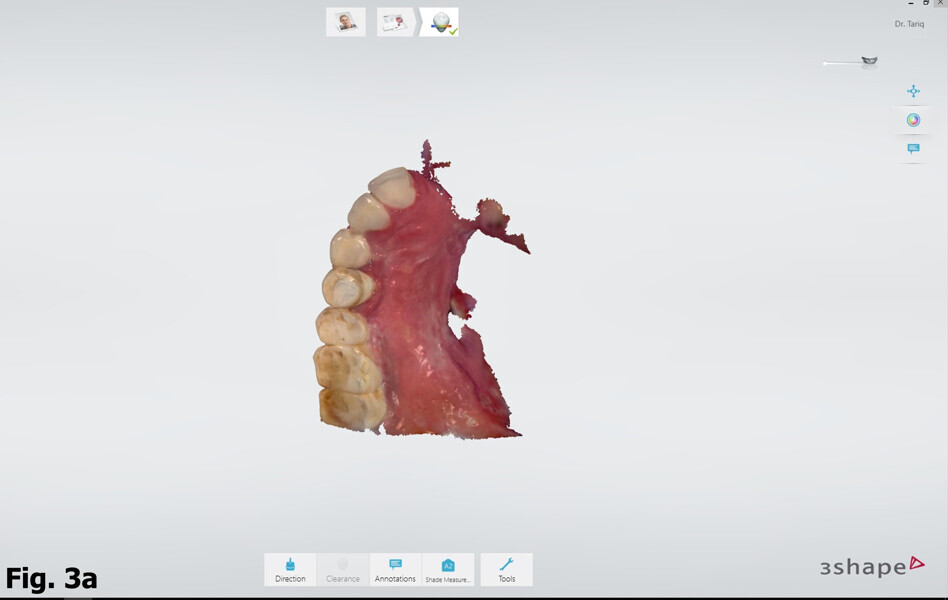
Task: Go to the patient photo workflow step
Action: pyautogui.click(x=346, y=22)
